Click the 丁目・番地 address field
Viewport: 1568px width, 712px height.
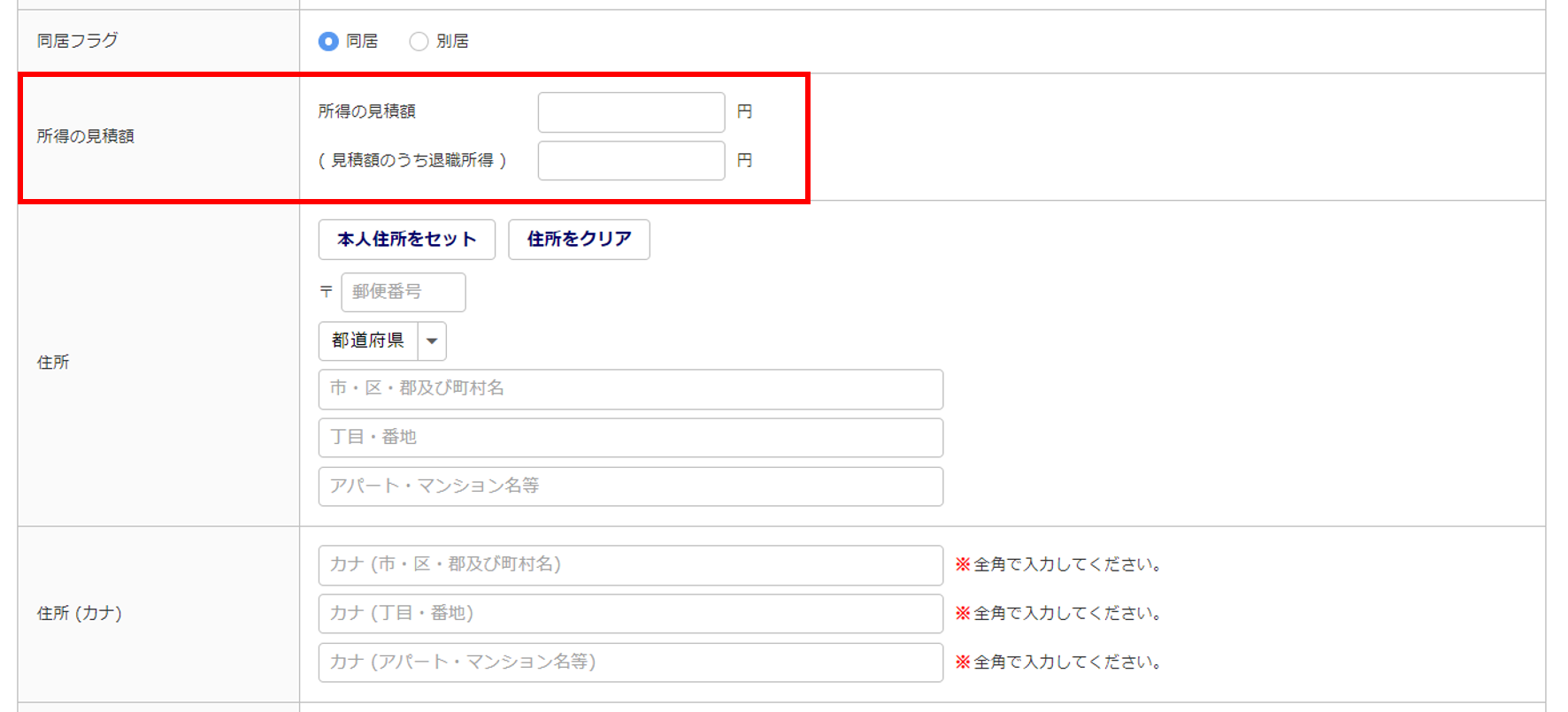point(630,438)
